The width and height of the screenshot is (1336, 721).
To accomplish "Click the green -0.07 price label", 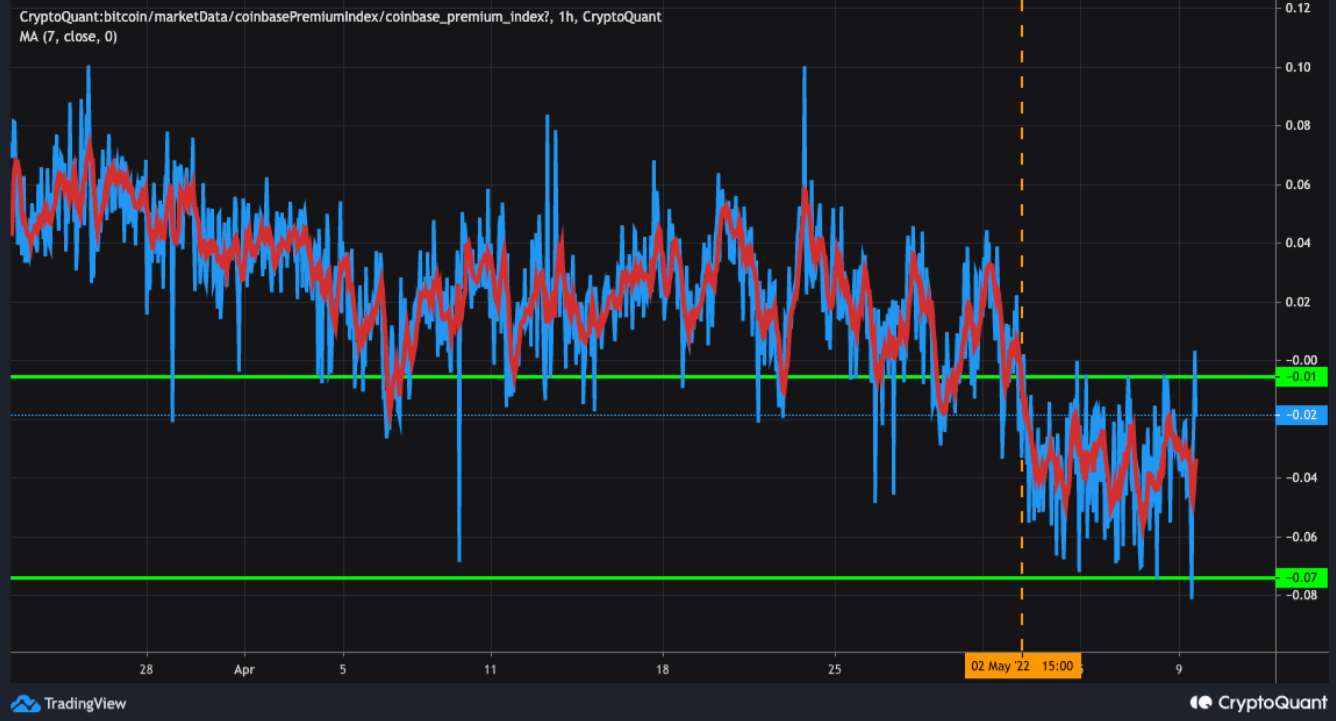I will (1301, 578).
